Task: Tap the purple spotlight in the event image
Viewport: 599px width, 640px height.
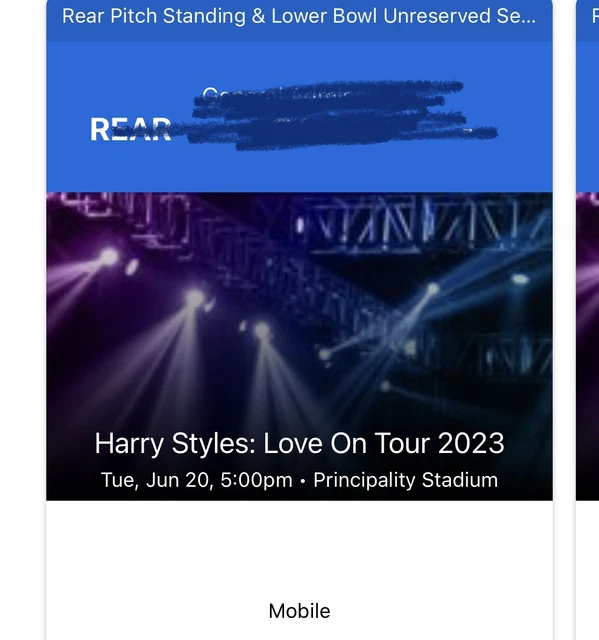Action: [109, 257]
